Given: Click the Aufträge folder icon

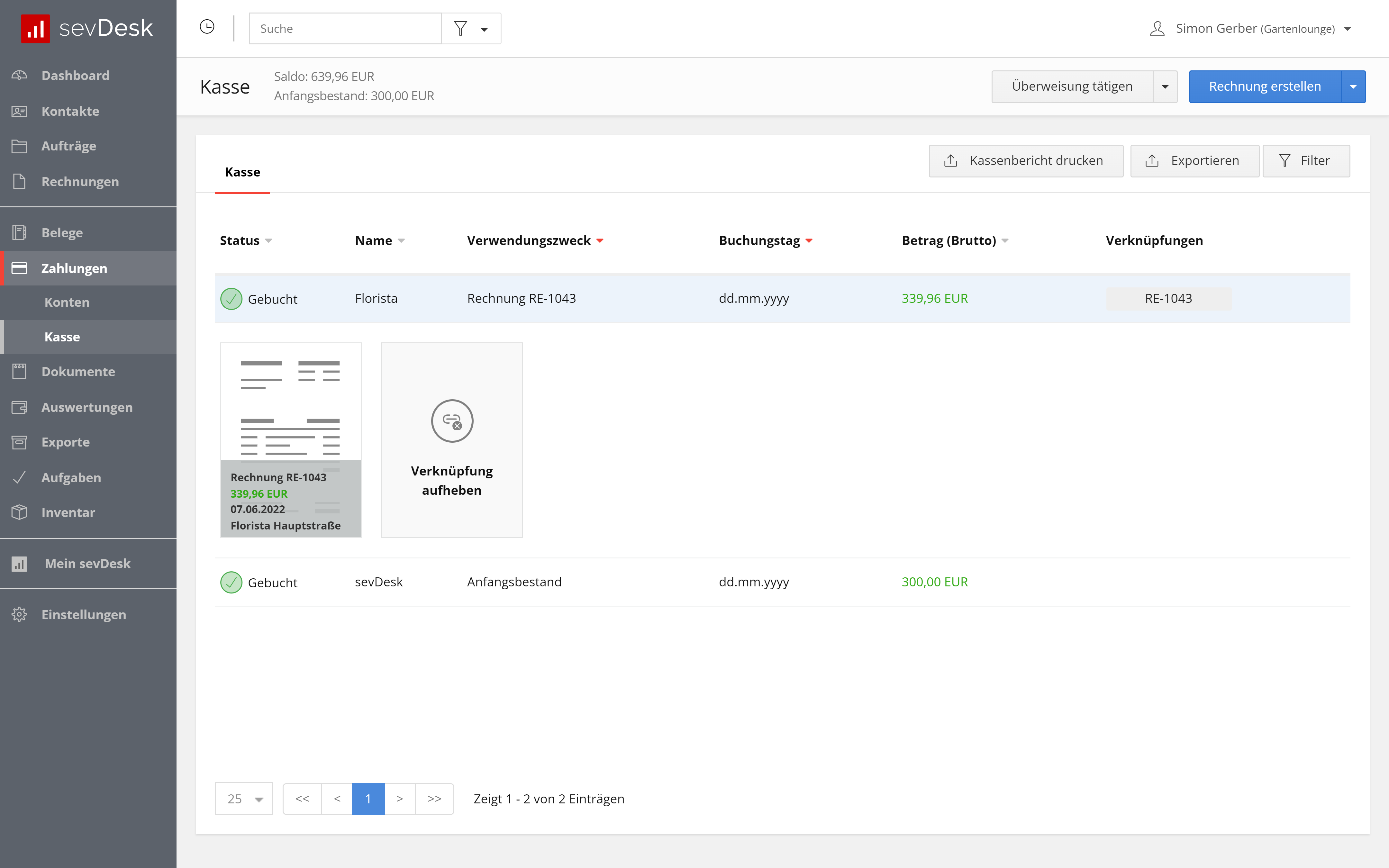Looking at the screenshot, I should coord(20,146).
